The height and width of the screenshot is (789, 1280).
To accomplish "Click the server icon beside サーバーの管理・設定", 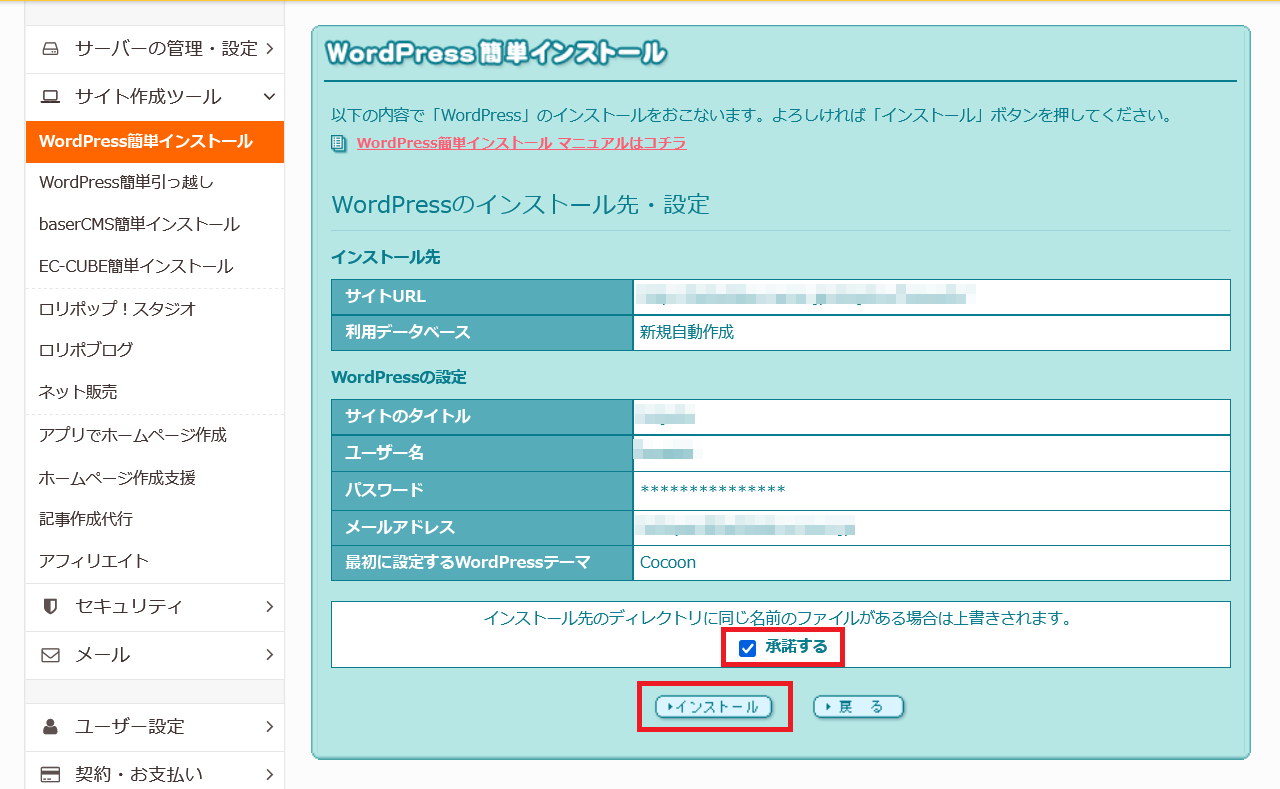I will tap(50, 49).
